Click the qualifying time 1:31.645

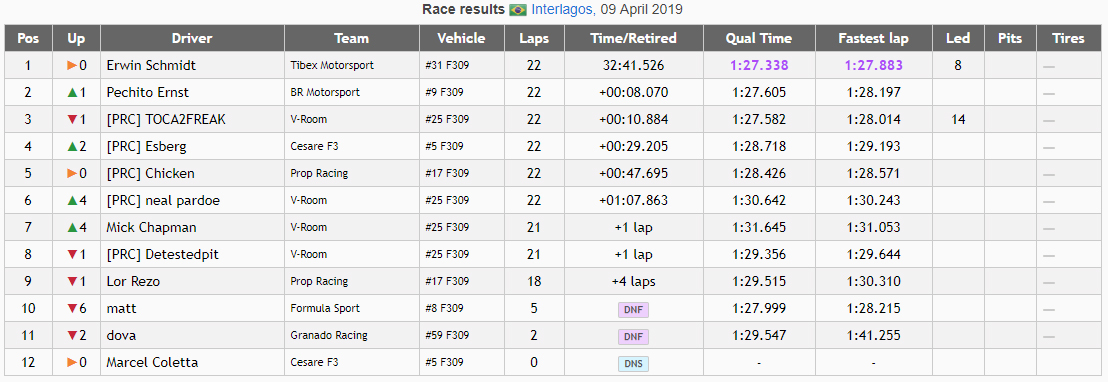click(x=759, y=227)
